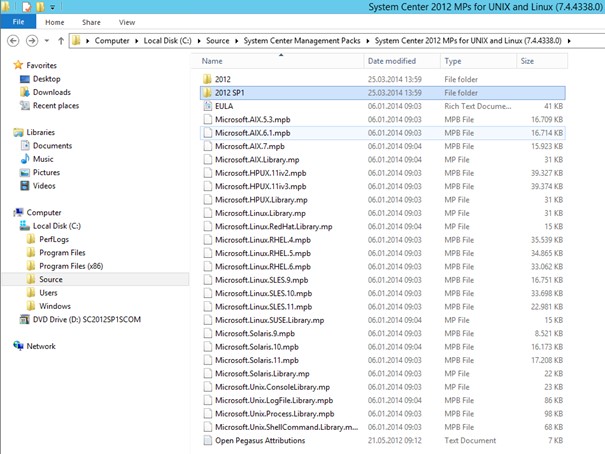Open the Documents library
The image size is (605, 454).
(46, 146)
